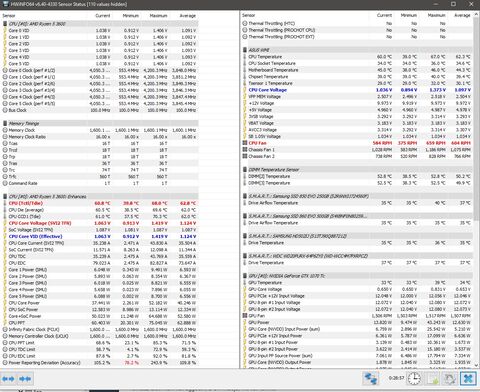
Task: Click the left pane Current column header
Action: point(102,16)
